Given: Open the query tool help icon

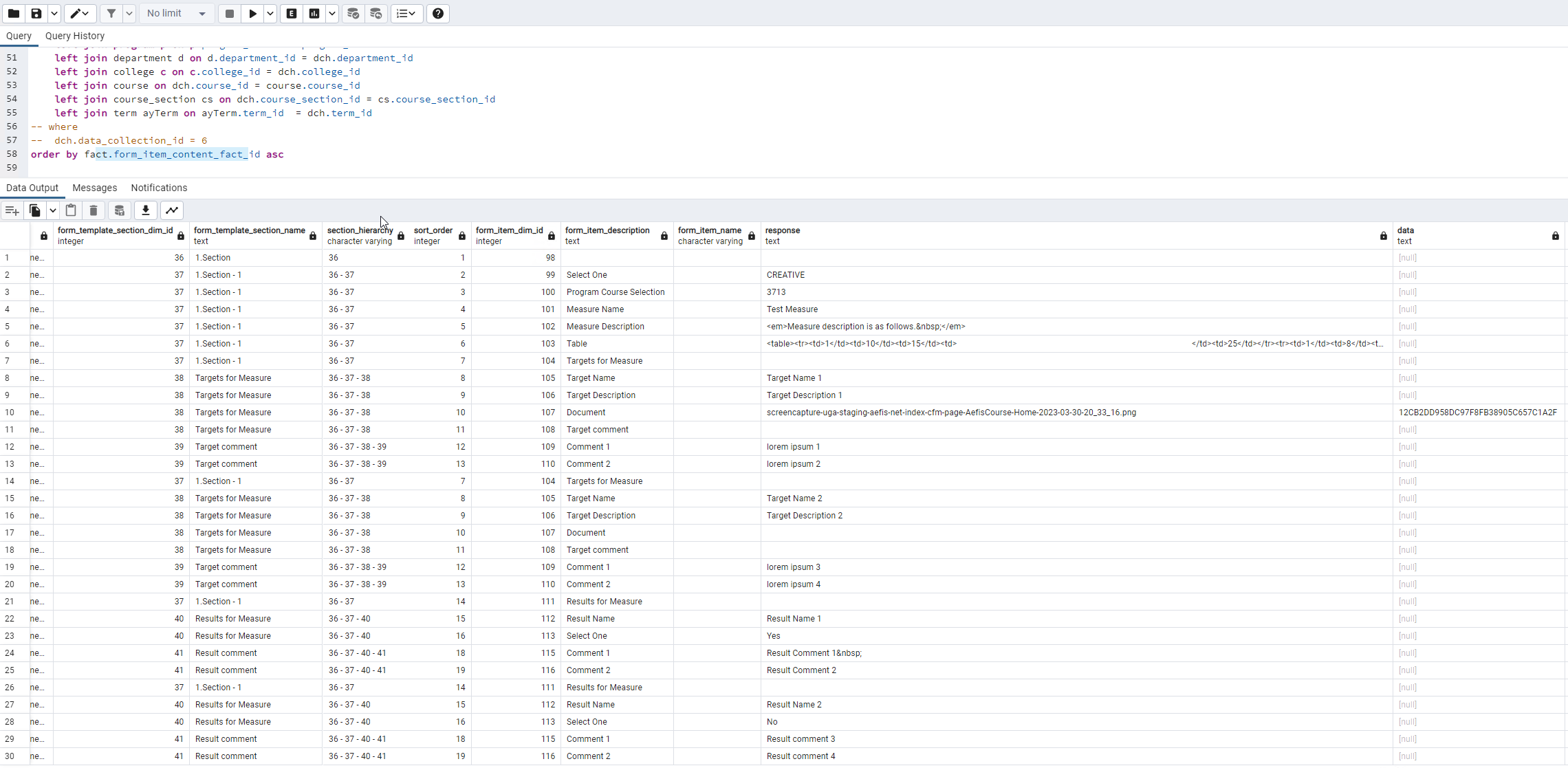Looking at the screenshot, I should [x=438, y=13].
